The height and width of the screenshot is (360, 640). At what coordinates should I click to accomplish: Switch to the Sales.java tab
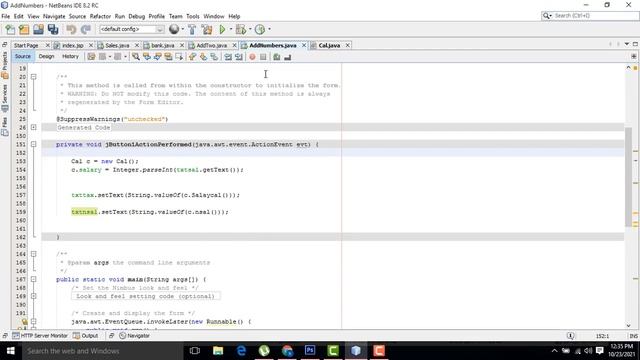[x=117, y=45]
